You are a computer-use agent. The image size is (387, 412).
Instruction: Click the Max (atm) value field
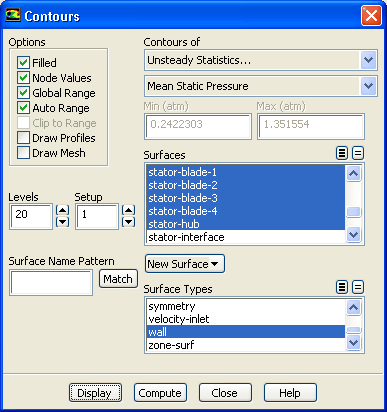pyautogui.click(x=311, y=126)
